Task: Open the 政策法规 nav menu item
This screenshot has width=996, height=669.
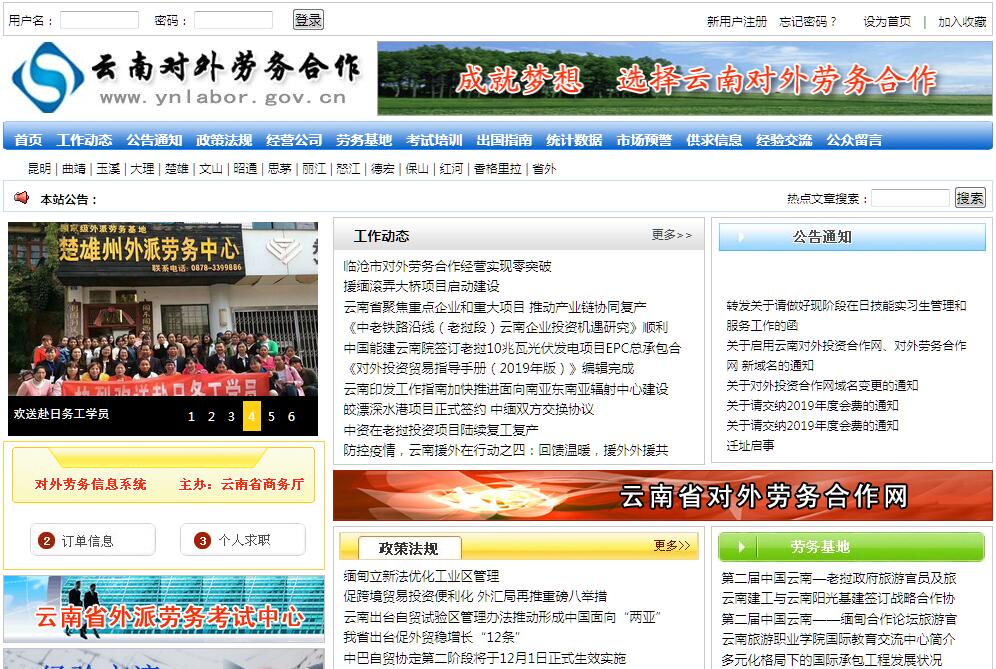Action: click(224, 140)
